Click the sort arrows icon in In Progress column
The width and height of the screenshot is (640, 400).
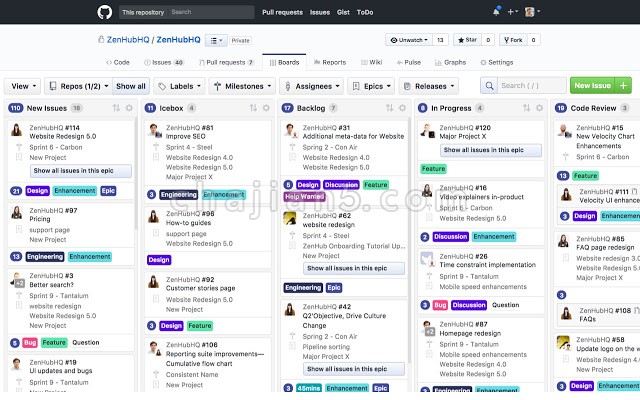click(x=527, y=108)
